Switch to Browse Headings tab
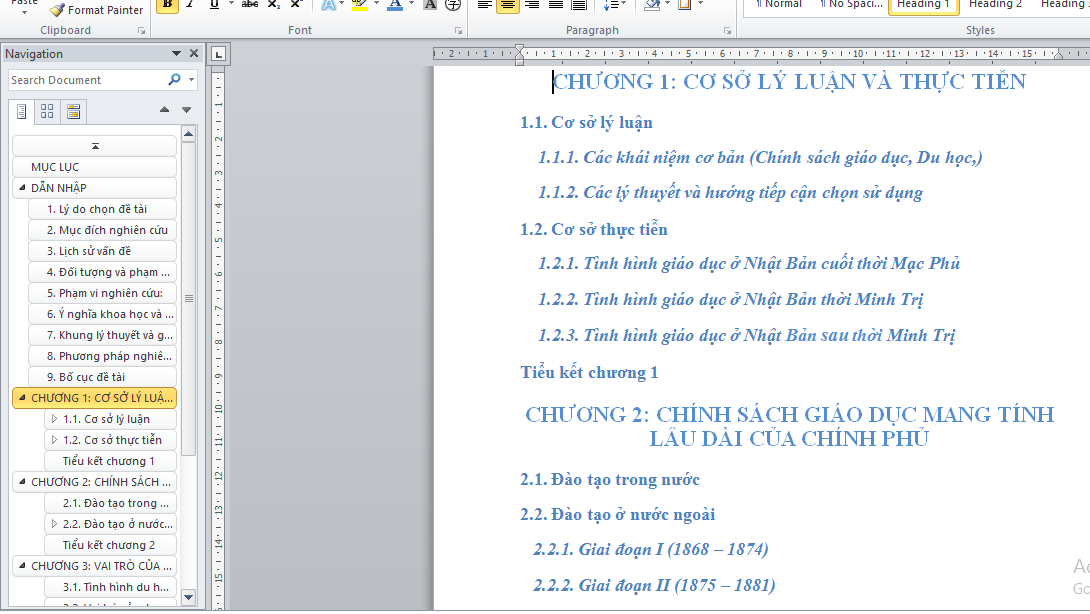 22,111
